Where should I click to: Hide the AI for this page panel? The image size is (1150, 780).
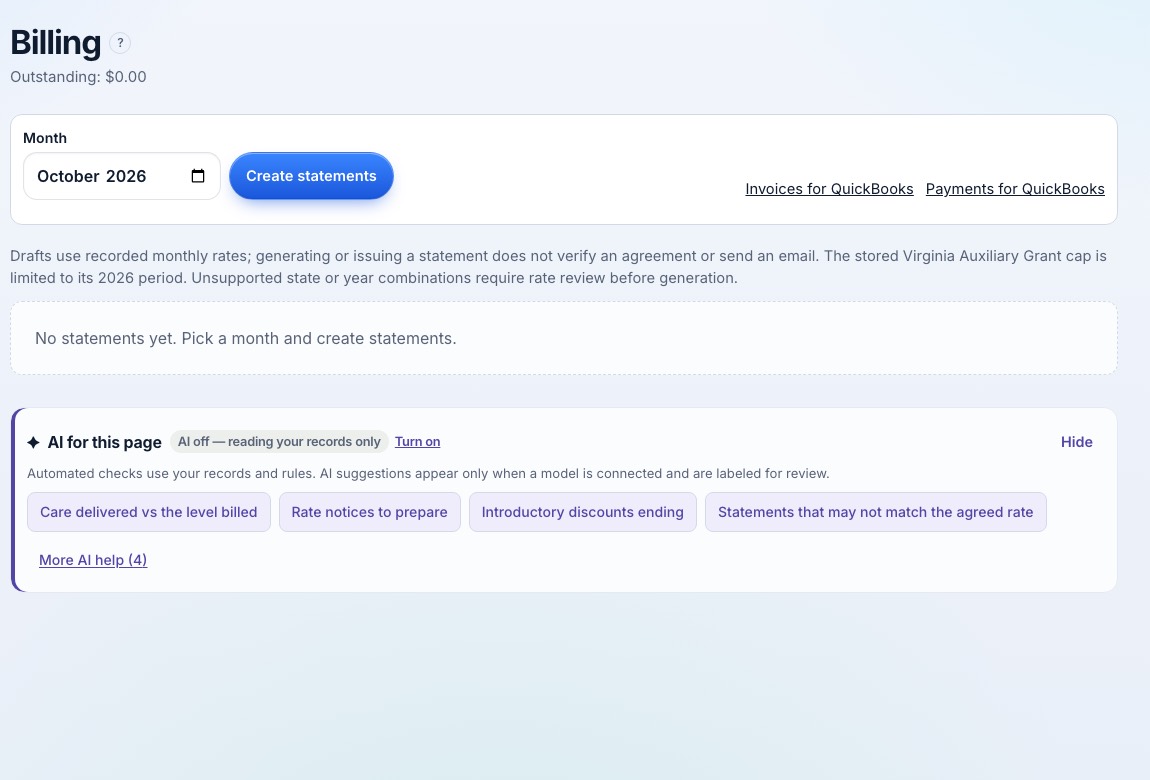[1076, 442]
